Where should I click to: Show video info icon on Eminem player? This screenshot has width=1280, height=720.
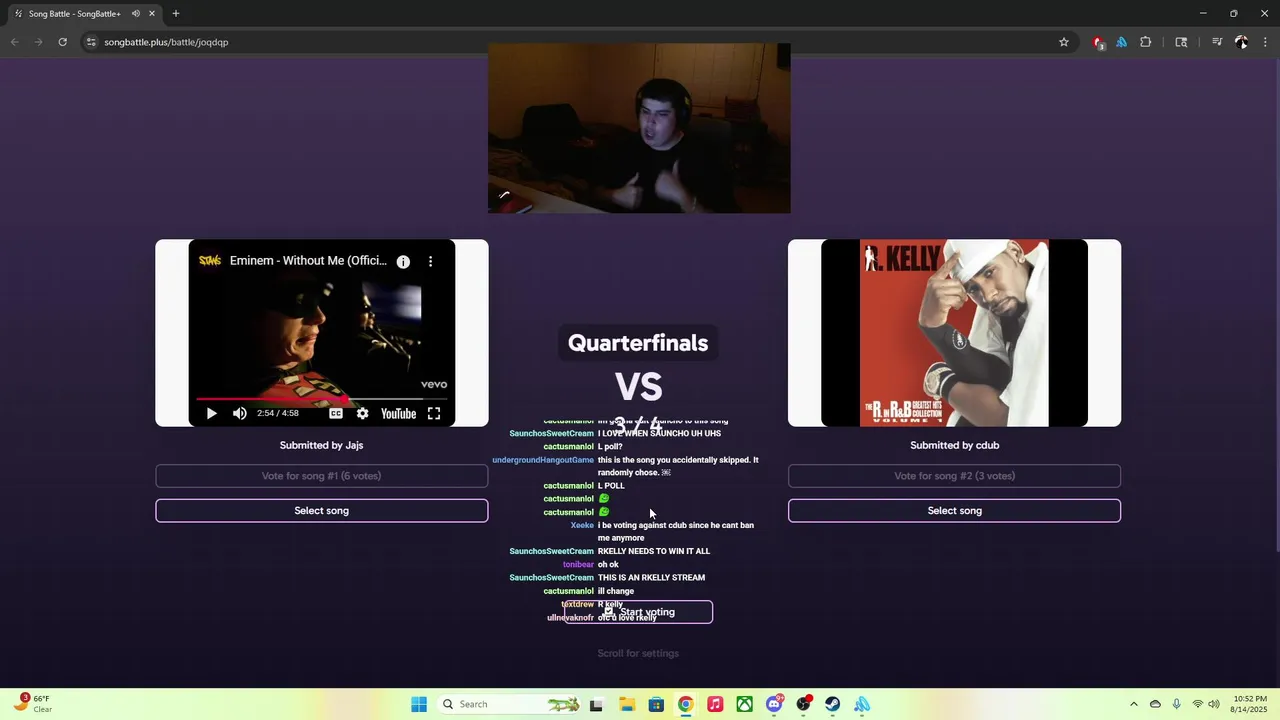pos(403,261)
